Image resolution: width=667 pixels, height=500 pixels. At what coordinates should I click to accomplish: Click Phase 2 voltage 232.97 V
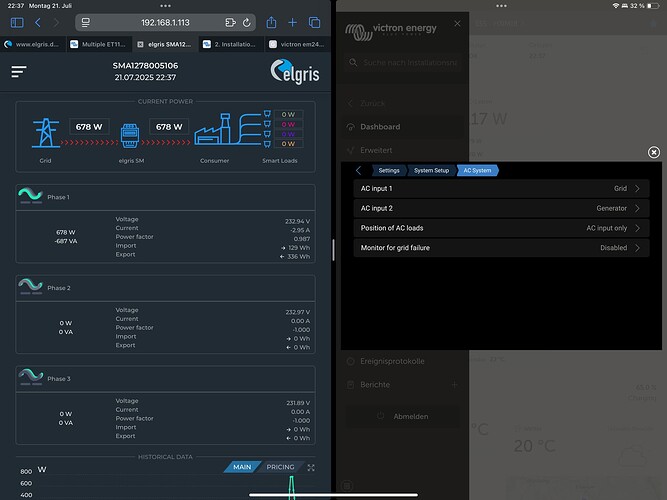[297, 312]
